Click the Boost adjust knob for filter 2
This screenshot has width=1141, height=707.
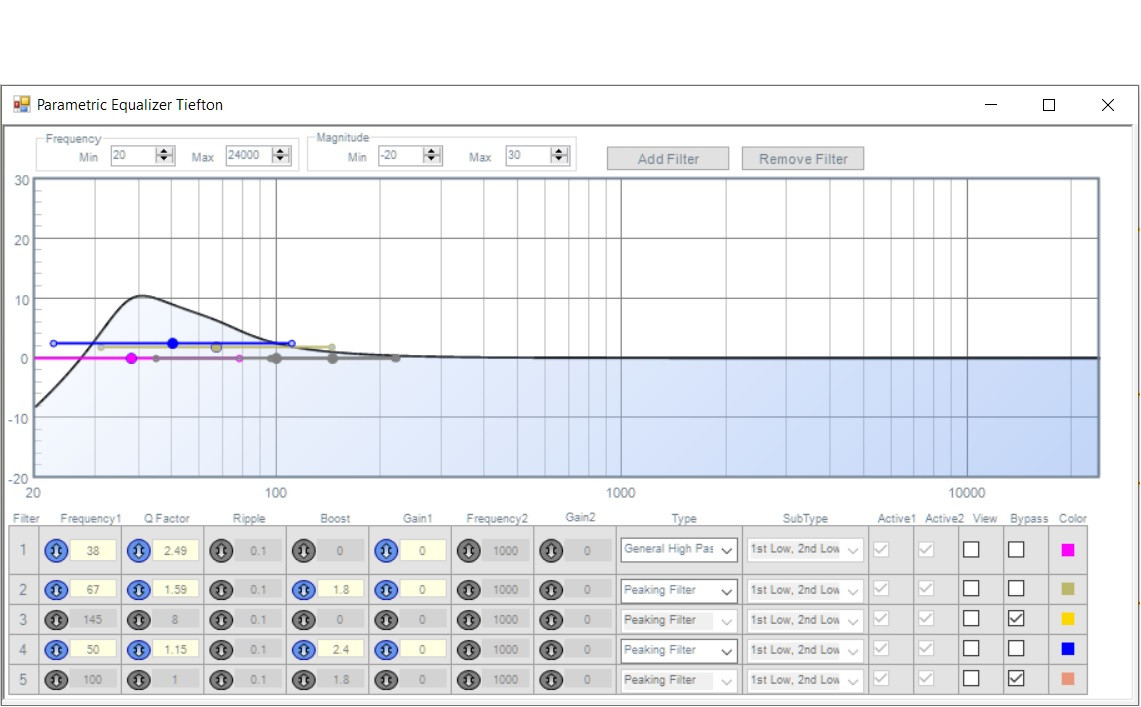(304, 590)
